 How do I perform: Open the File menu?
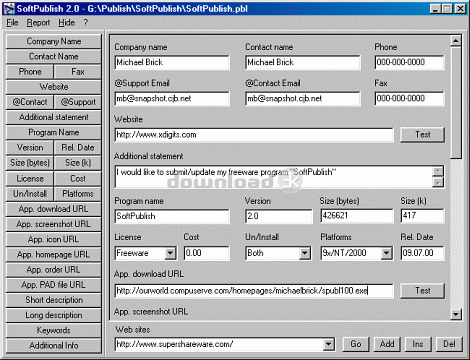(12, 23)
